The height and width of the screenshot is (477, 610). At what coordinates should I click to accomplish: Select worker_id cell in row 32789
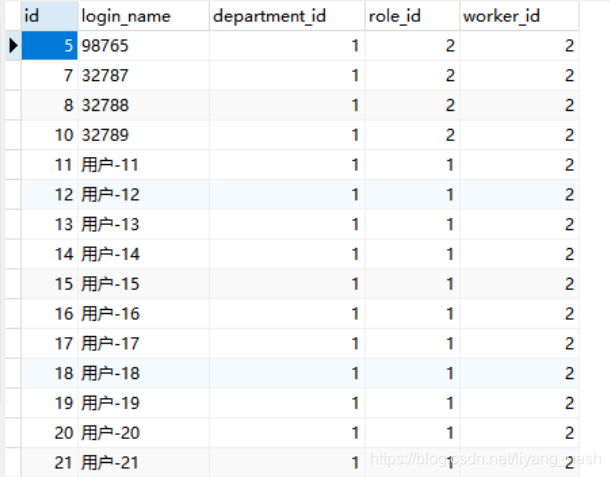click(519, 135)
